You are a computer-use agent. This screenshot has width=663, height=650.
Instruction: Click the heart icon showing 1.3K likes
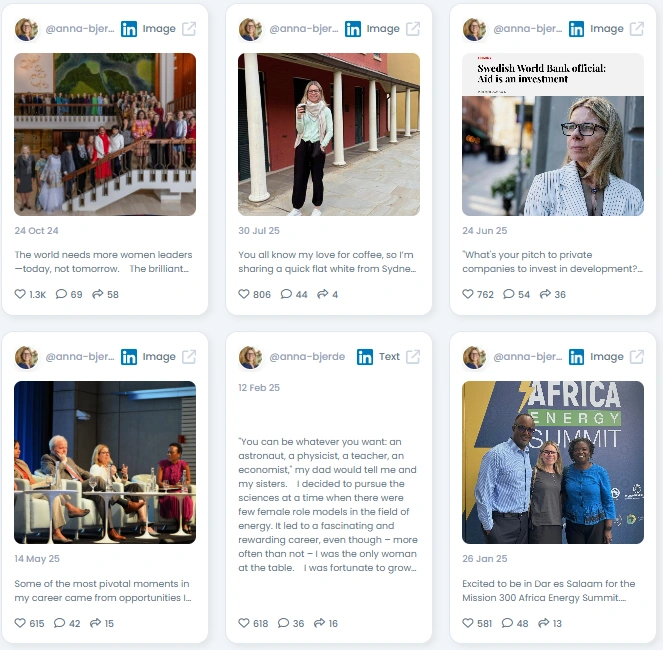point(20,294)
